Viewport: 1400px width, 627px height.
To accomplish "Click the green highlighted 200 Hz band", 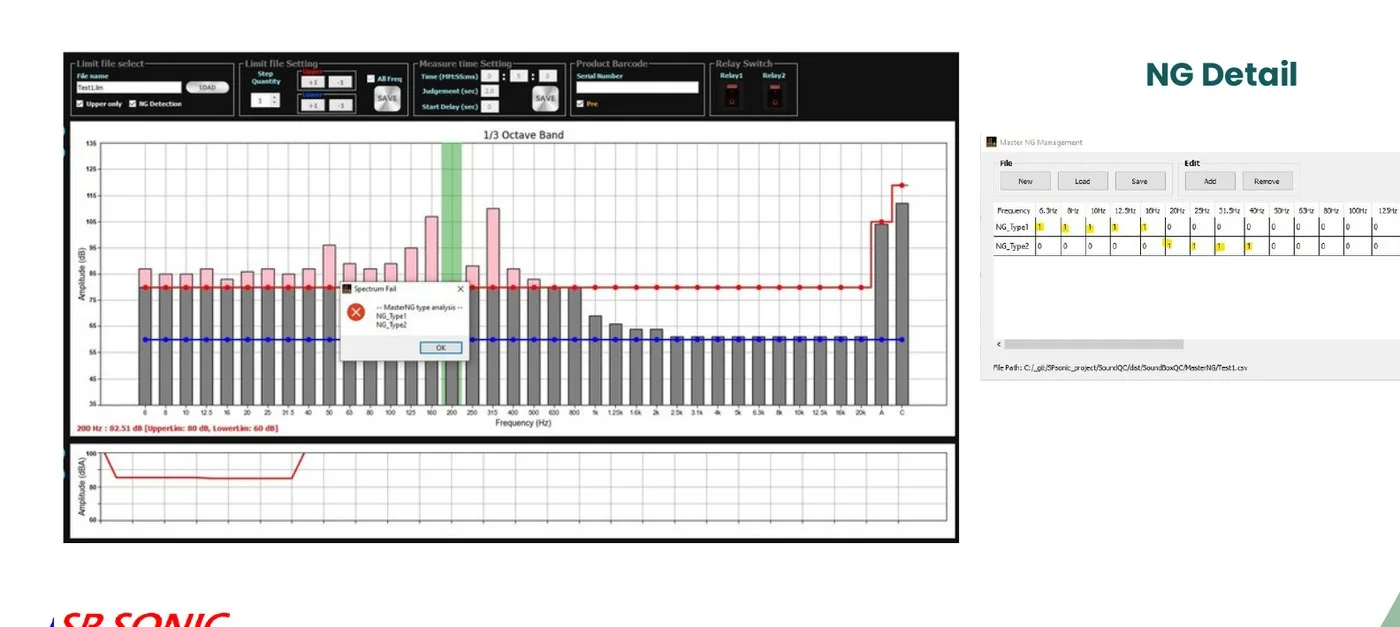I will click(x=451, y=213).
